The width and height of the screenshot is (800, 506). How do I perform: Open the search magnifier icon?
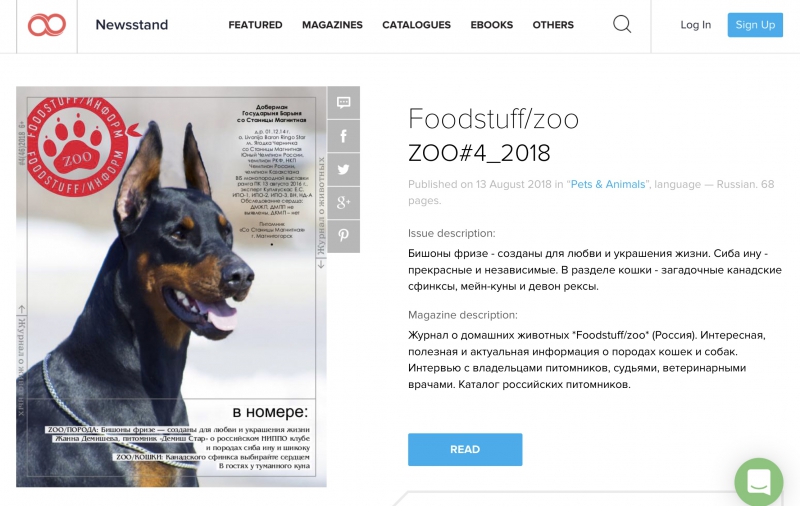click(622, 24)
